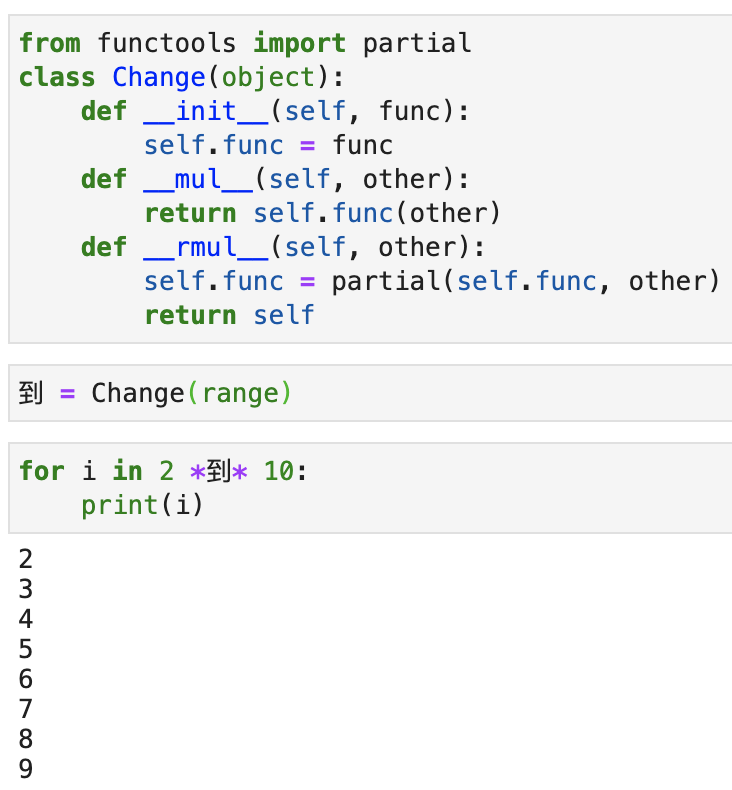The width and height of the screenshot is (732, 790).
Task: Click the final 'return self' line
Action: pyautogui.click(x=229, y=315)
